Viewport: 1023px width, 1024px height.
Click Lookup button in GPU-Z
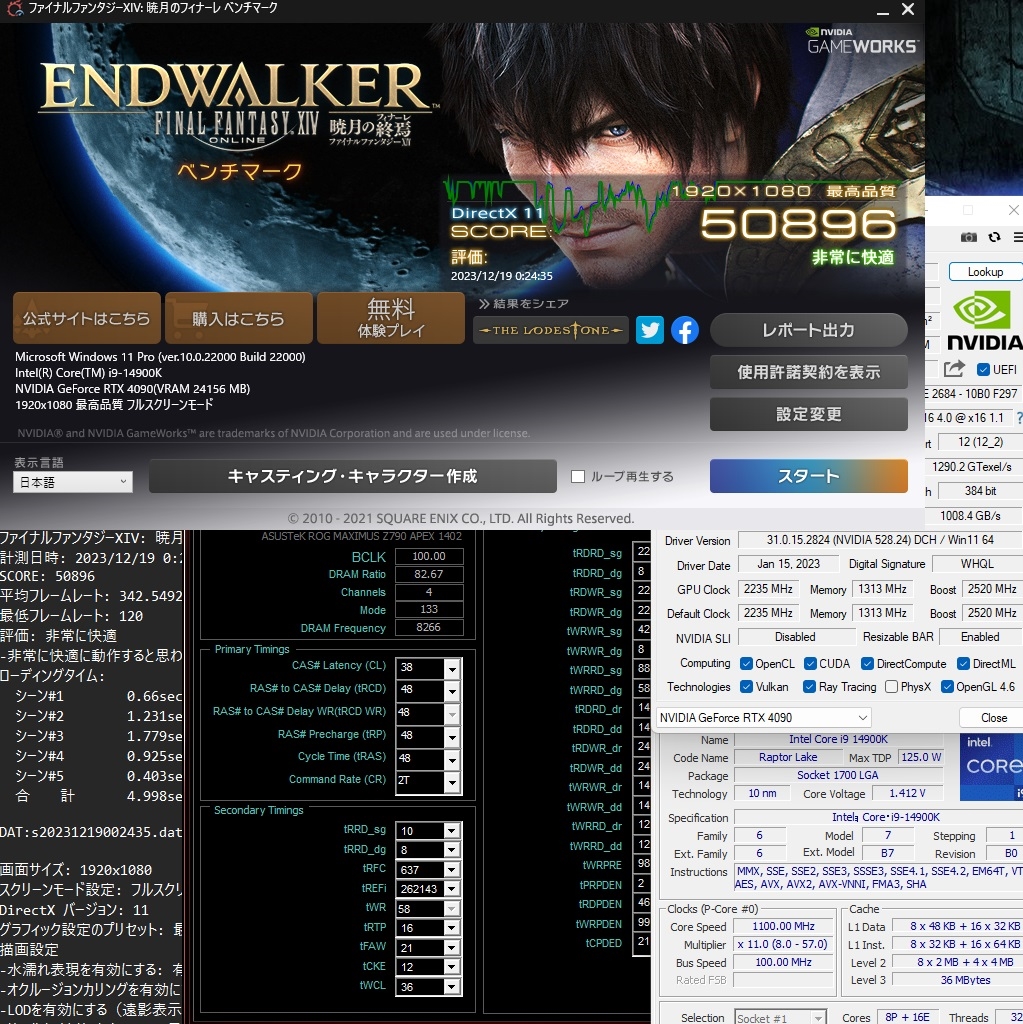pyautogui.click(x=985, y=272)
